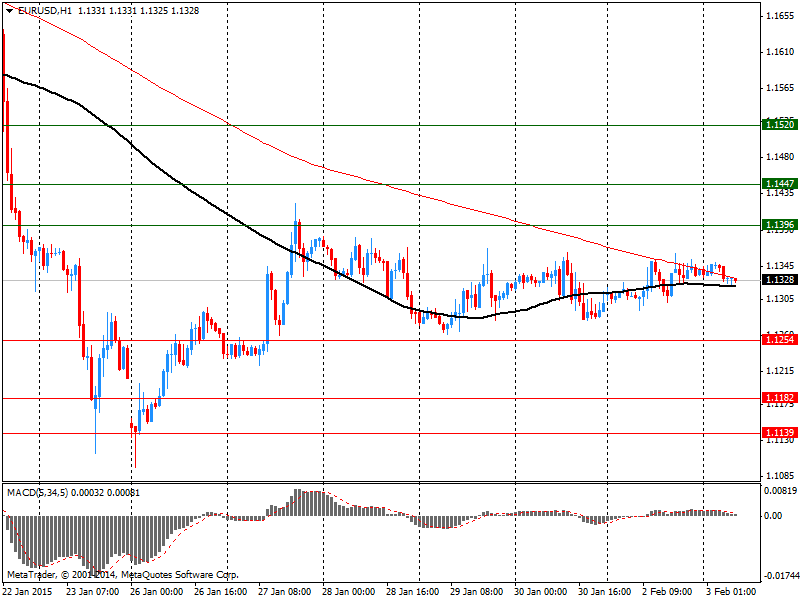
Task: Open the chart menu triangle beside EURUSD,H1
Action: [x=10, y=10]
